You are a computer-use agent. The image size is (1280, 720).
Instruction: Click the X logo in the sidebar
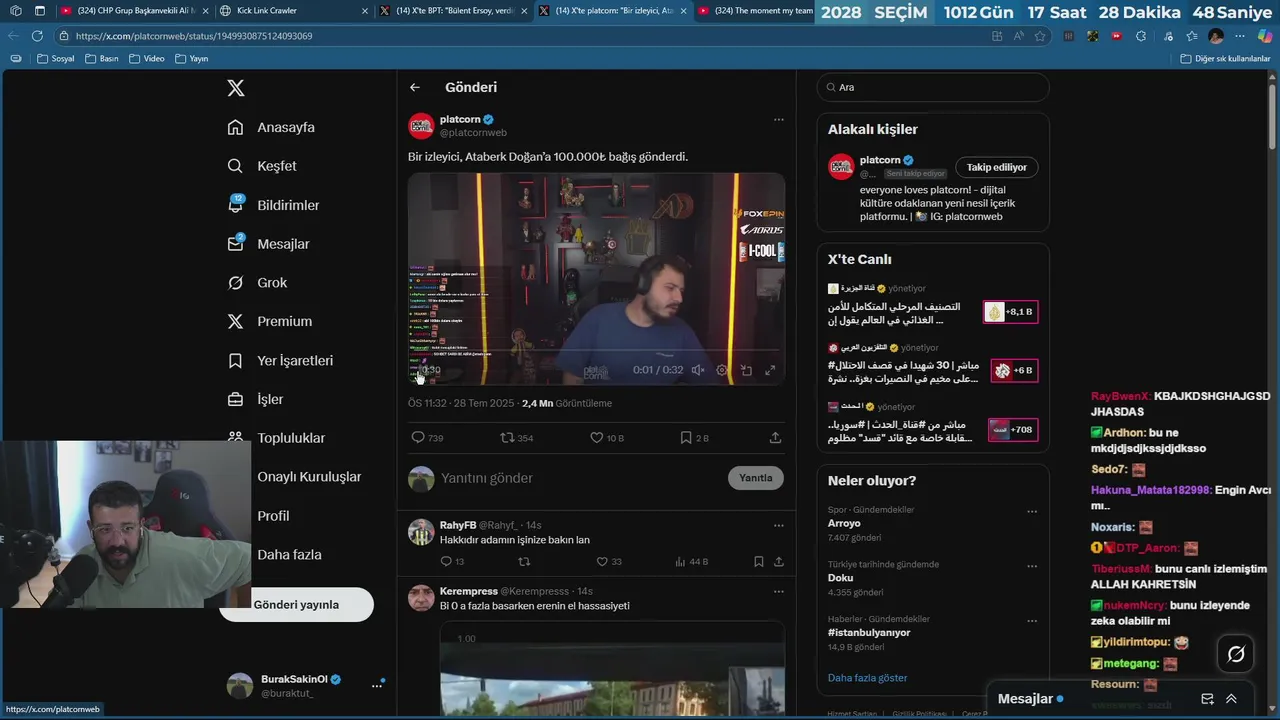tap(236, 88)
